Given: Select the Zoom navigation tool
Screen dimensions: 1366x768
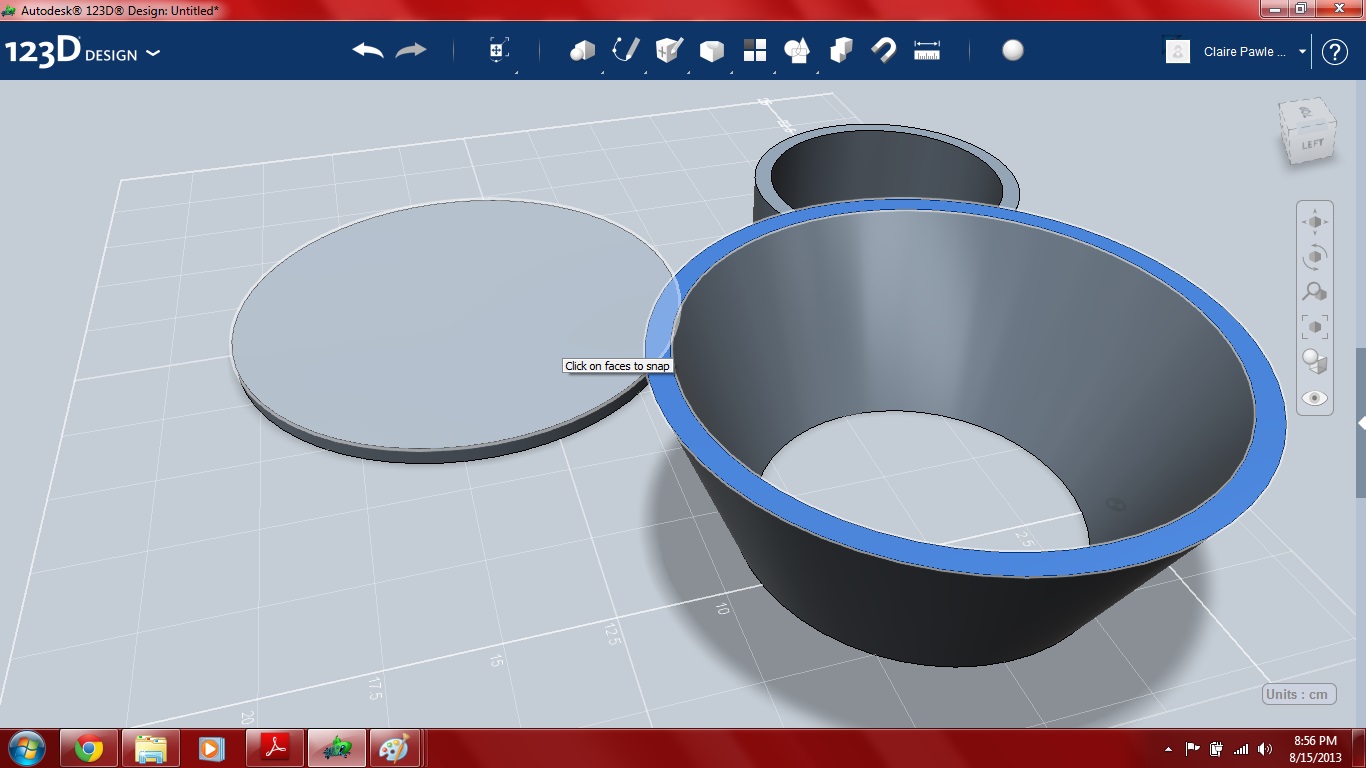Looking at the screenshot, I should pos(1315,292).
